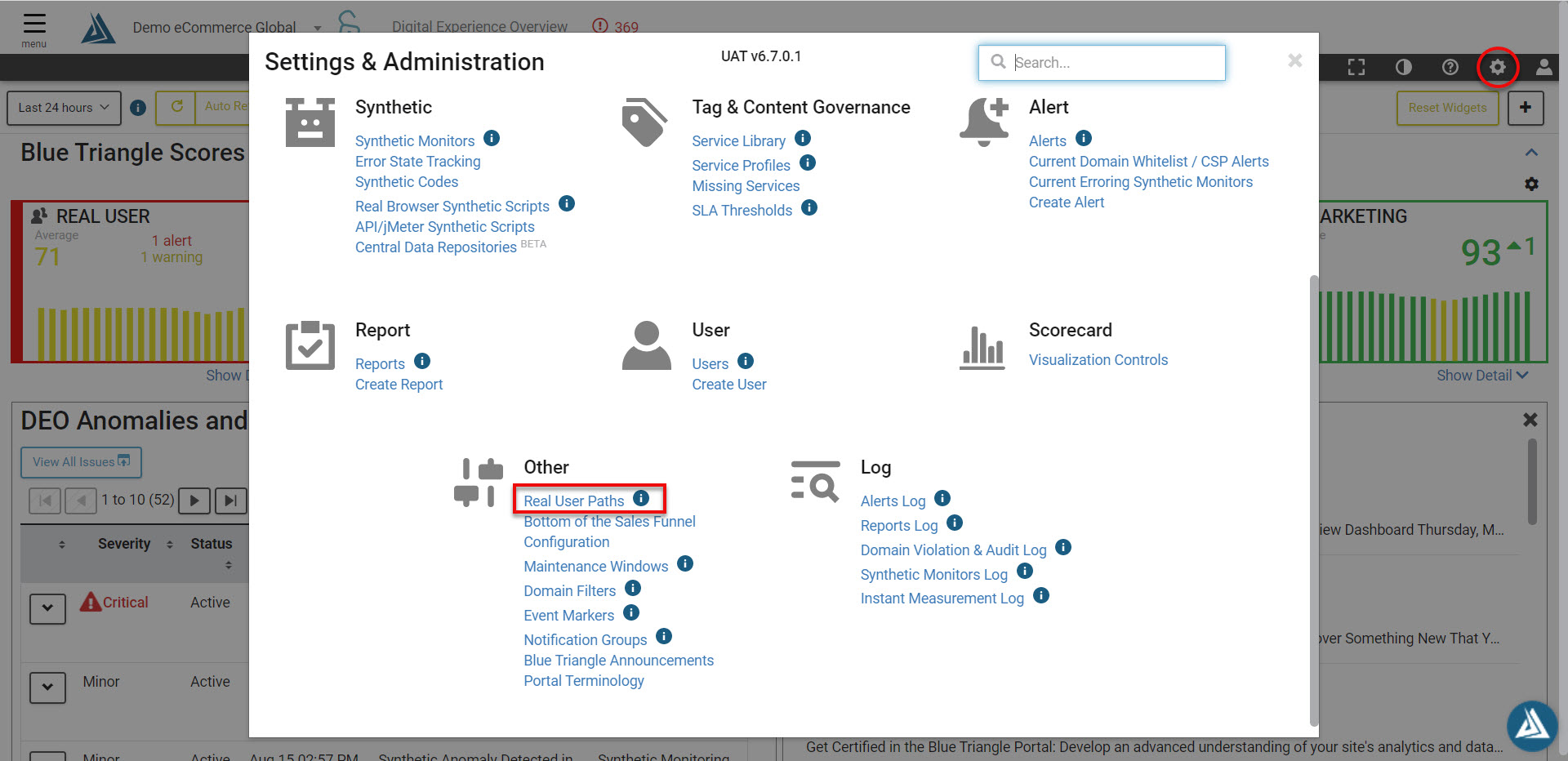The width and height of the screenshot is (1568, 761).
Task: Click info icon beside time range dropdown
Action: click(138, 108)
